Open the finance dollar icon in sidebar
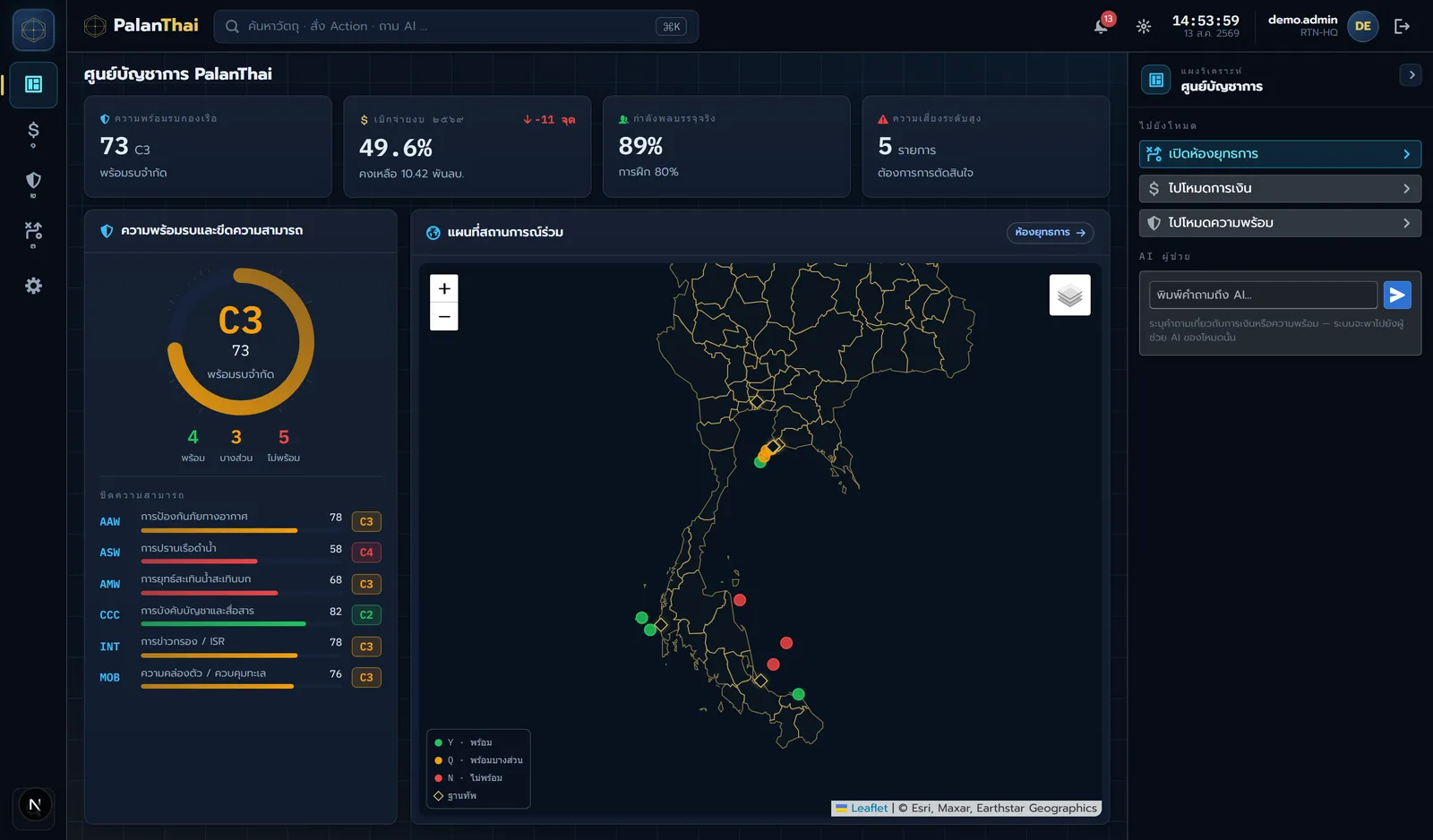 click(x=33, y=133)
